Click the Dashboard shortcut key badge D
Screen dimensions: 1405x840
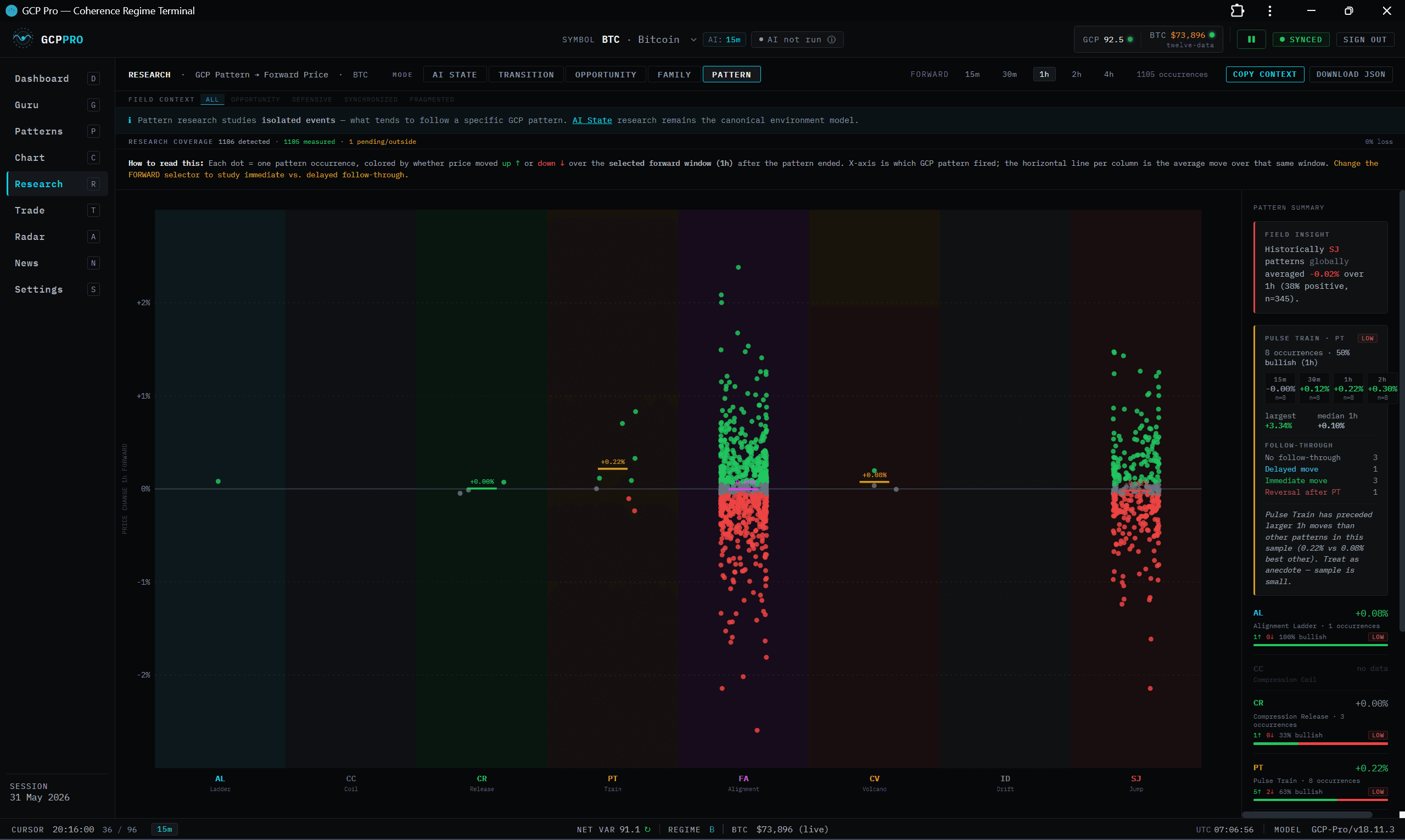[93, 79]
